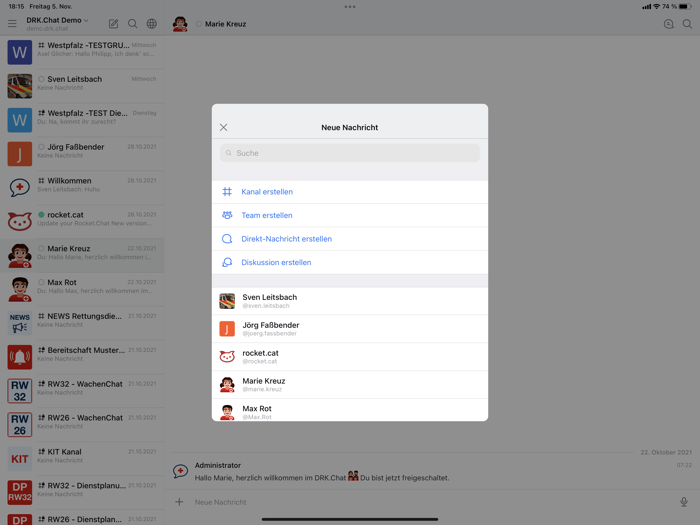Open NEWS Rettungsdie... channel in sidebar
The height and width of the screenshot is (525, 700).
pyautogui.click(x=82, y=323)
